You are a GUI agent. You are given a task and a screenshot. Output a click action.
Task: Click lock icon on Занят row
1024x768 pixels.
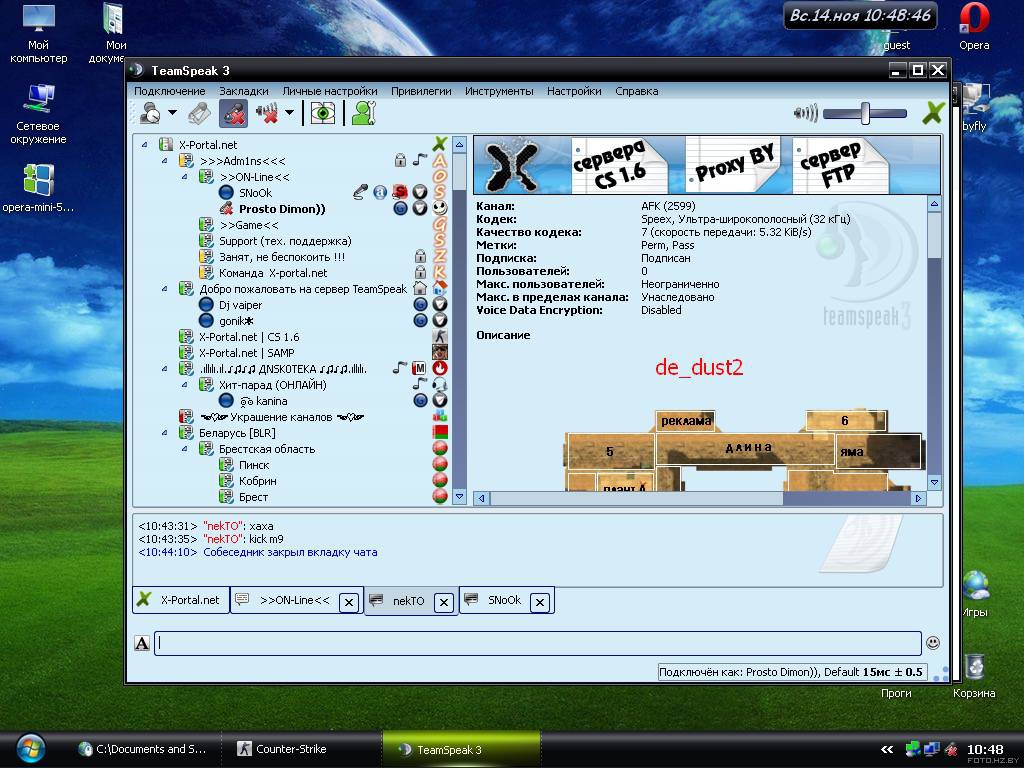[420, 256]
